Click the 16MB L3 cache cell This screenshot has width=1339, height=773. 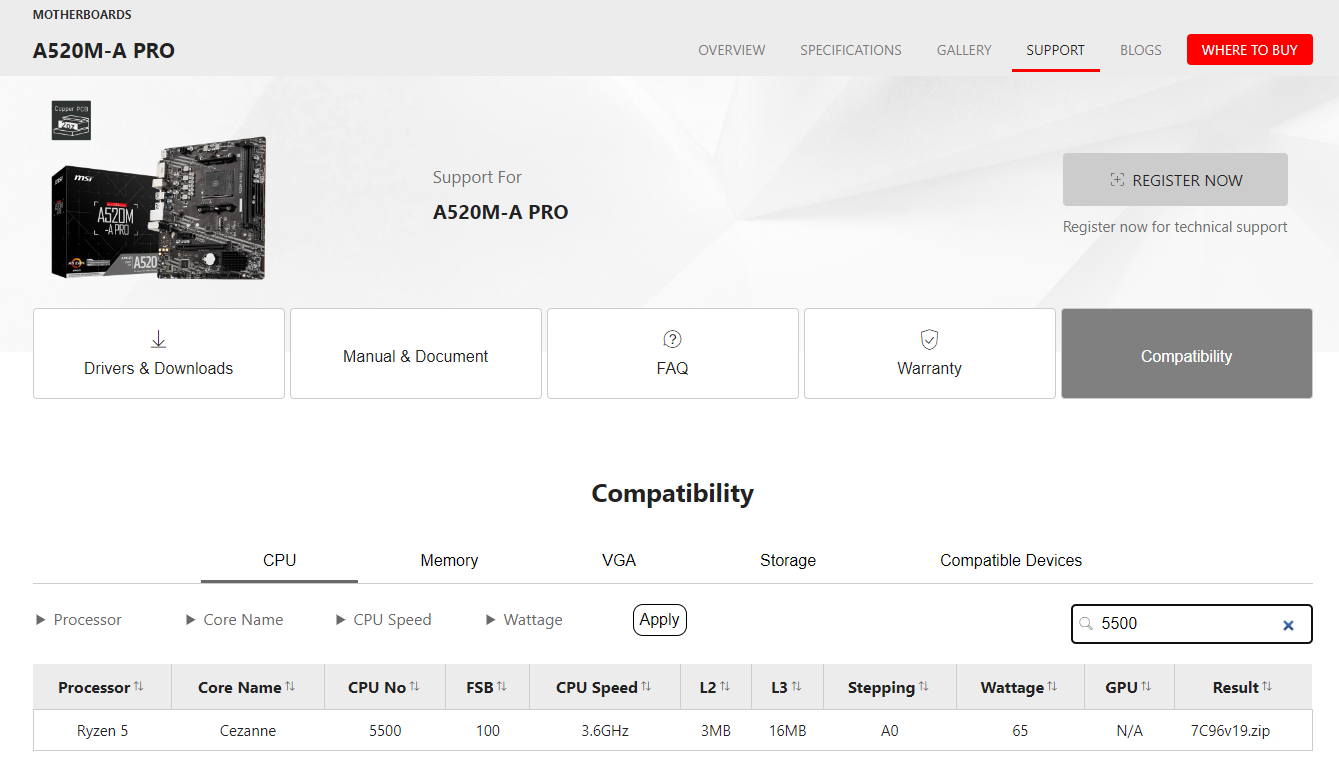[x=788, y=731]
